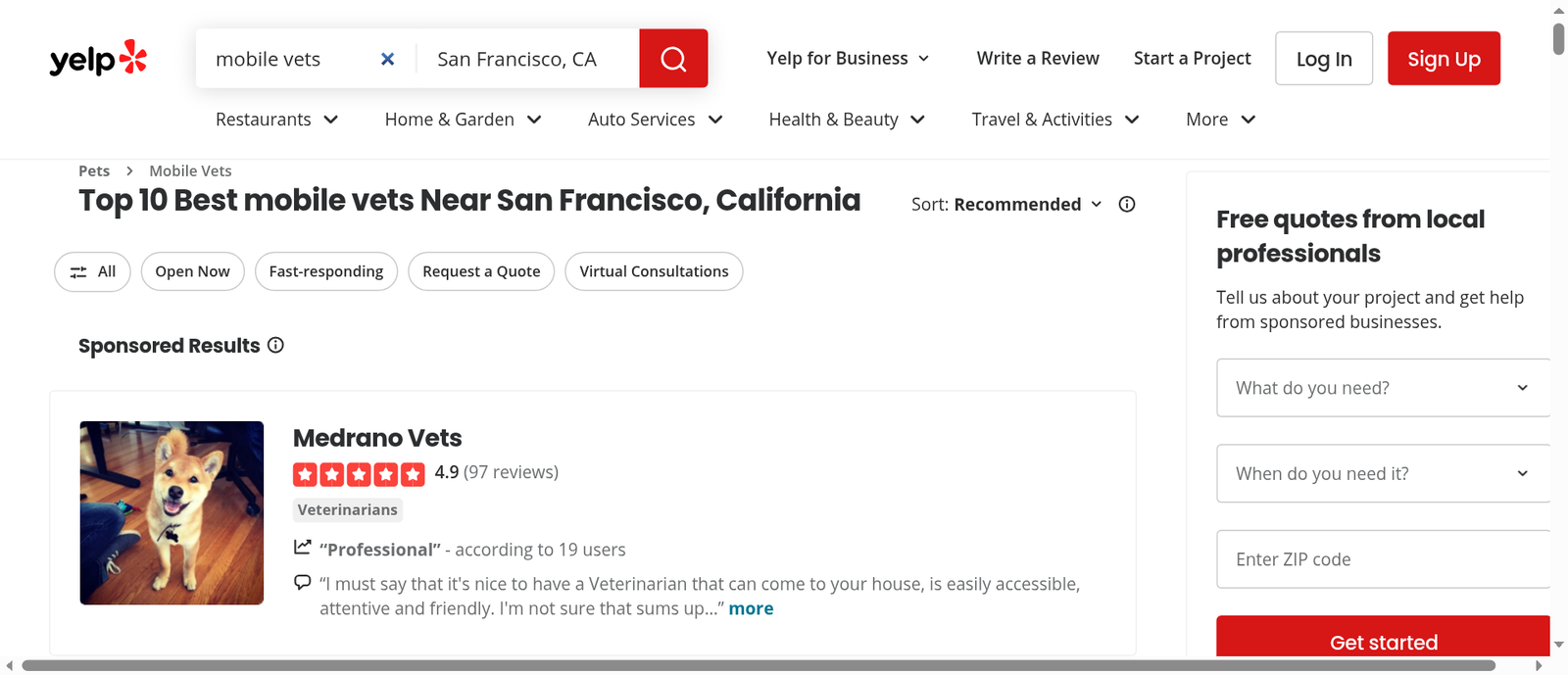Clear the 'mobile vets' search text
The width and height of the screenshot is (1568, 675).
coord(388,59)
